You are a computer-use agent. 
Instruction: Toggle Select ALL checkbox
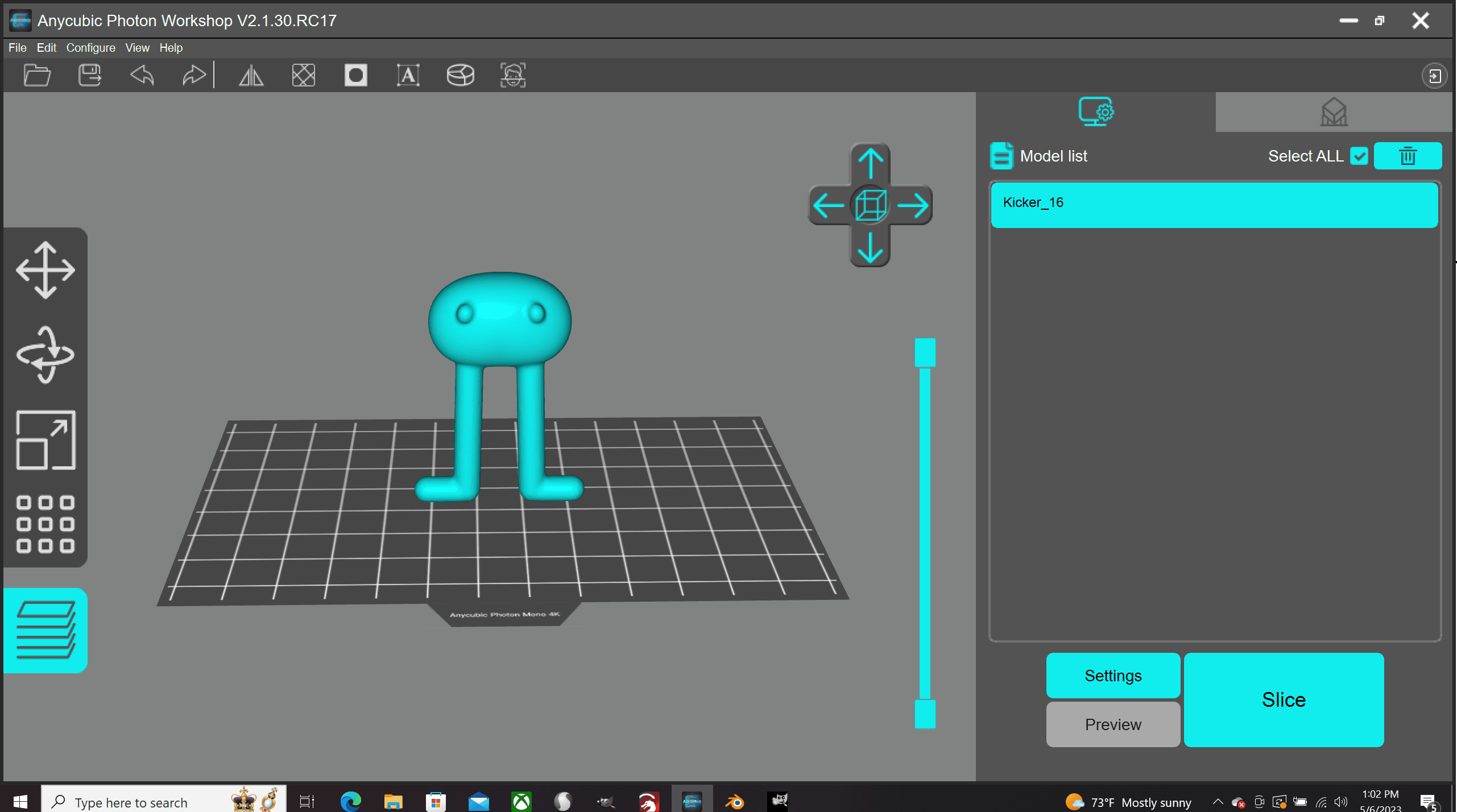pyautogui.click(x=1358, y=156)
